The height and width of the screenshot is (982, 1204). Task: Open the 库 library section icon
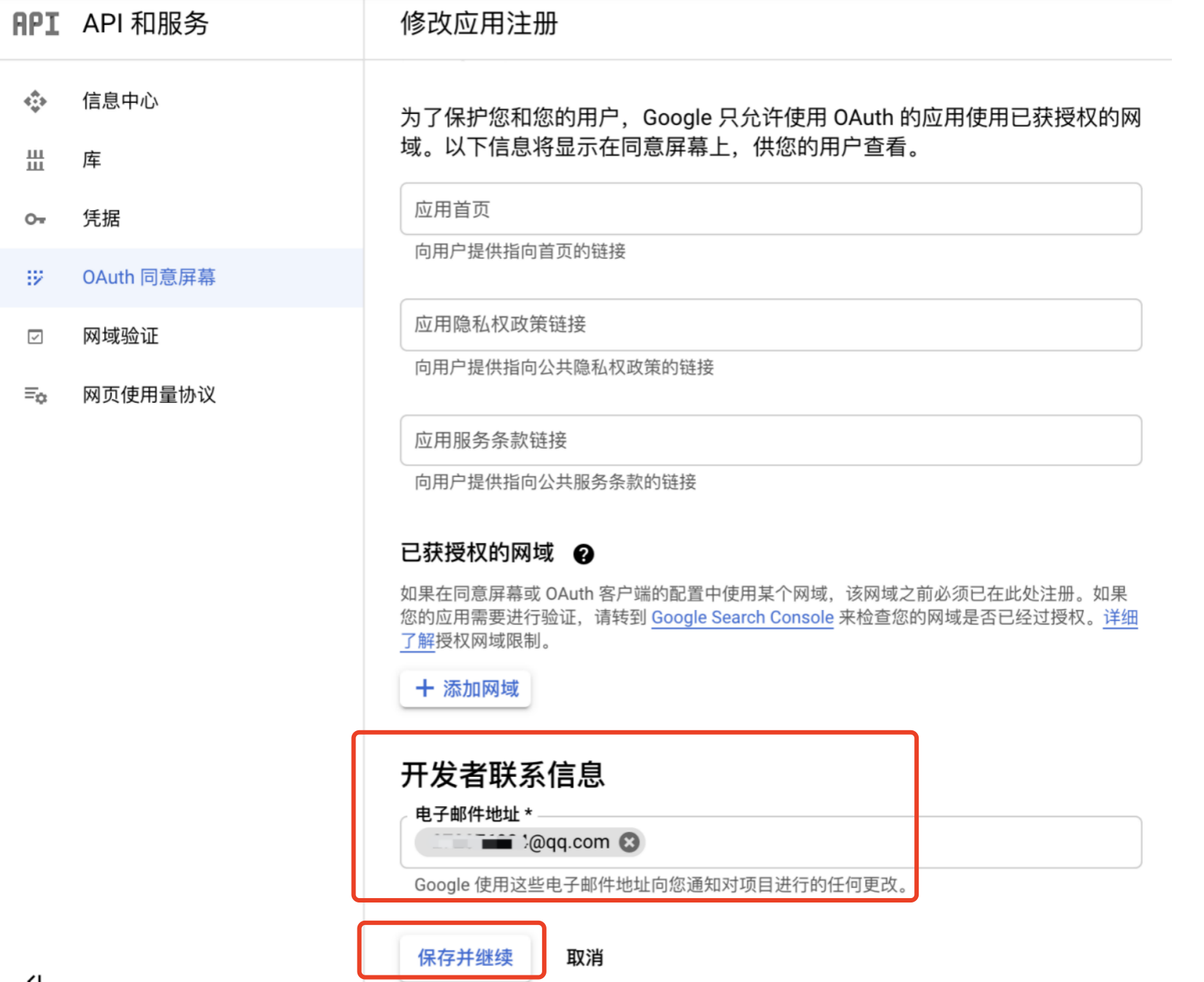click(34, 160)
